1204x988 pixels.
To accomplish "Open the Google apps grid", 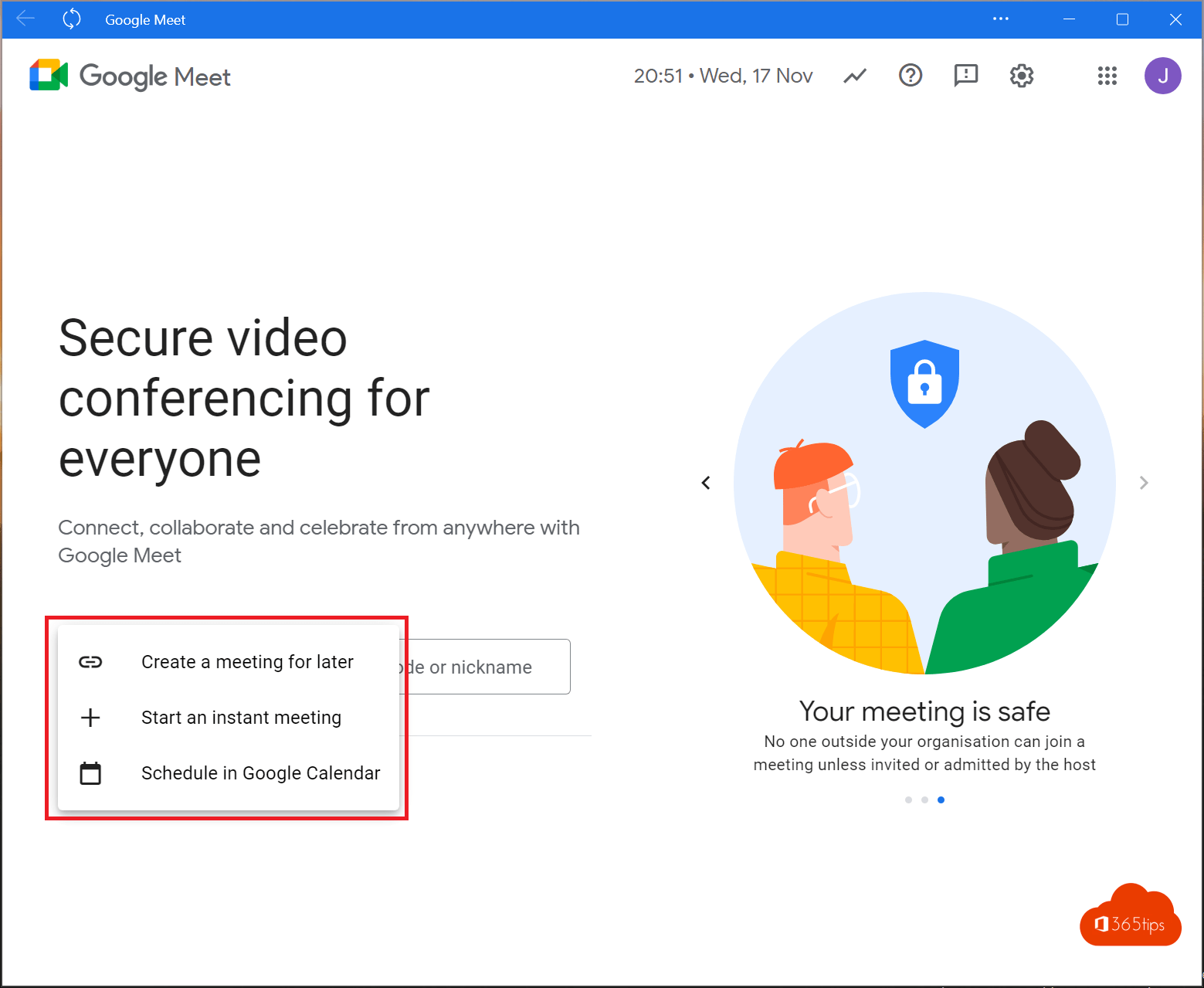I will (1107, 76).
